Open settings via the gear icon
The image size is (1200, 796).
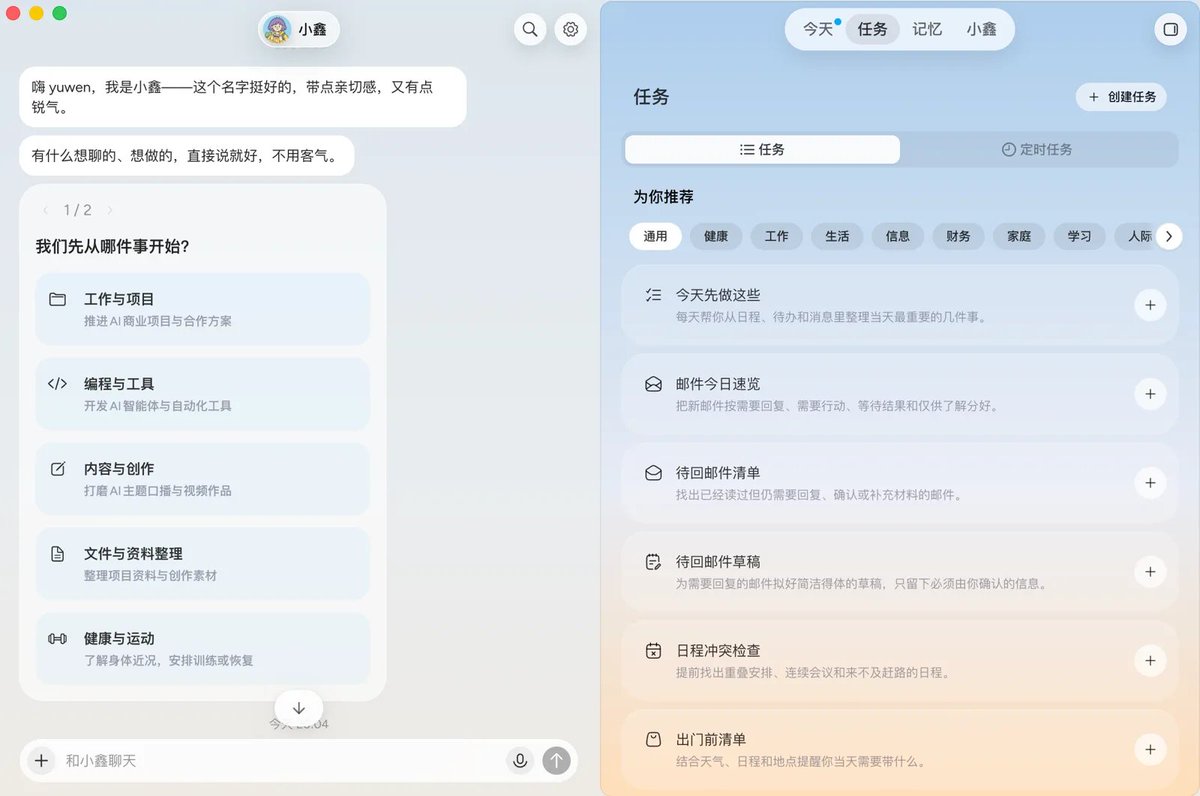click(x=571, y=30)
